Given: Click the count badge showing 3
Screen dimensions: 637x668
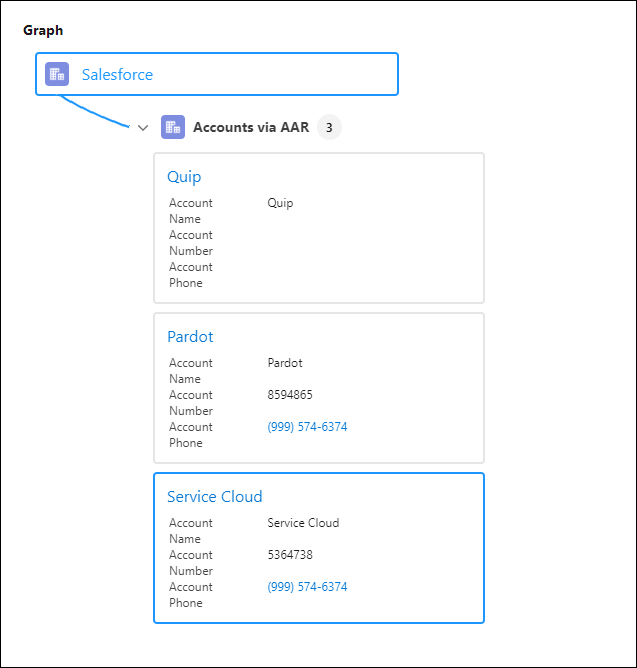Looking at the screenshot, I should (x=329, y=127).
